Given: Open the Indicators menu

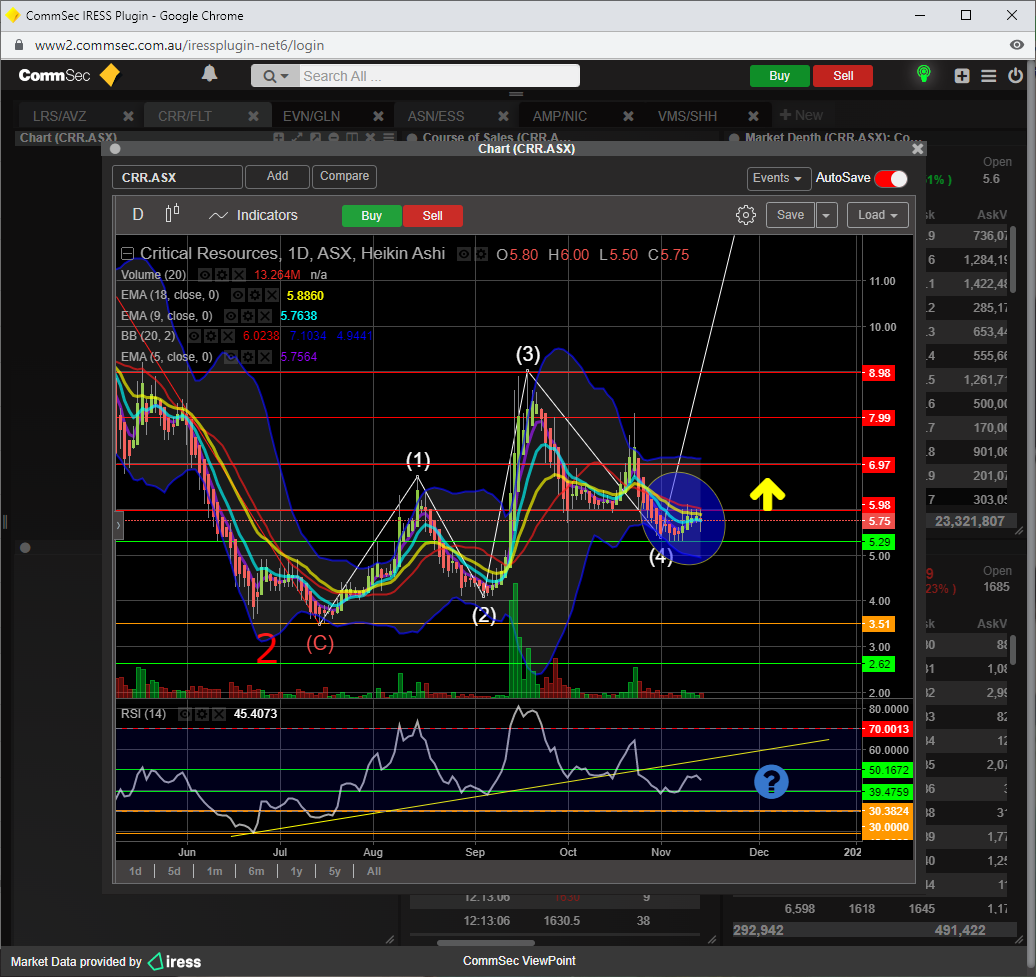Looking at the screenshot, I should (253, 215).
